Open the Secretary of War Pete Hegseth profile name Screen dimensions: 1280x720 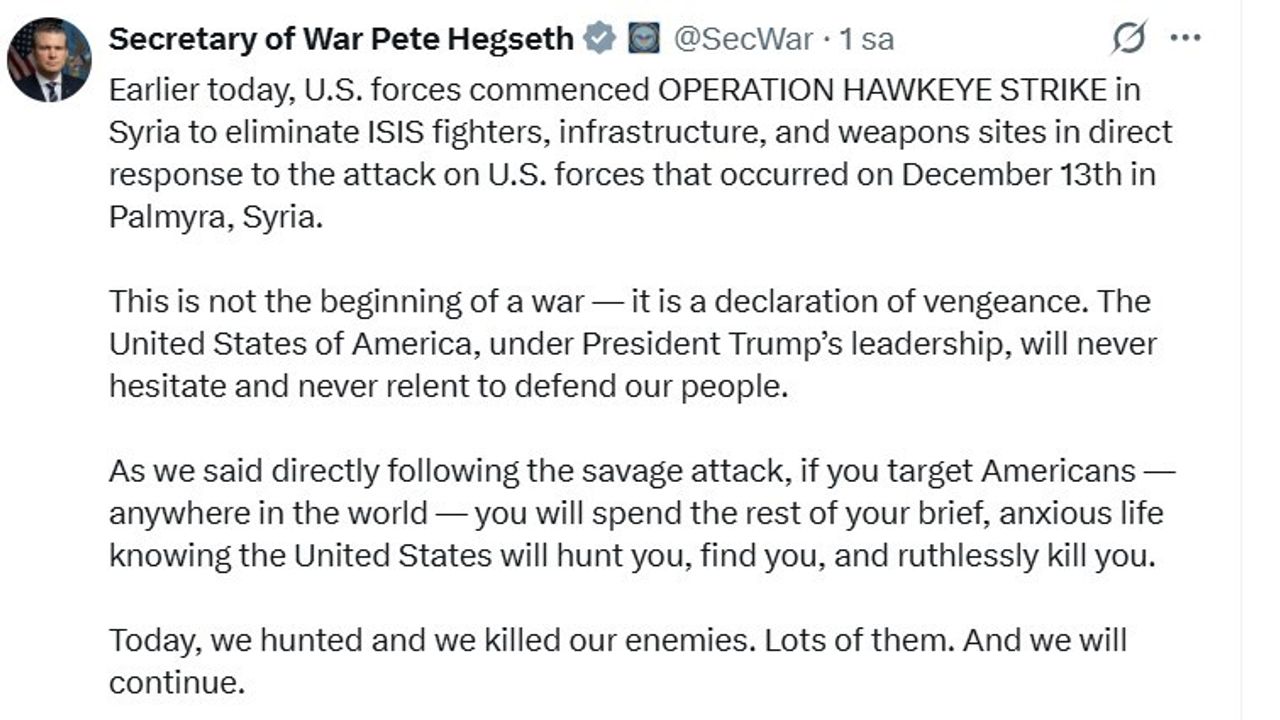pos(340,39)
